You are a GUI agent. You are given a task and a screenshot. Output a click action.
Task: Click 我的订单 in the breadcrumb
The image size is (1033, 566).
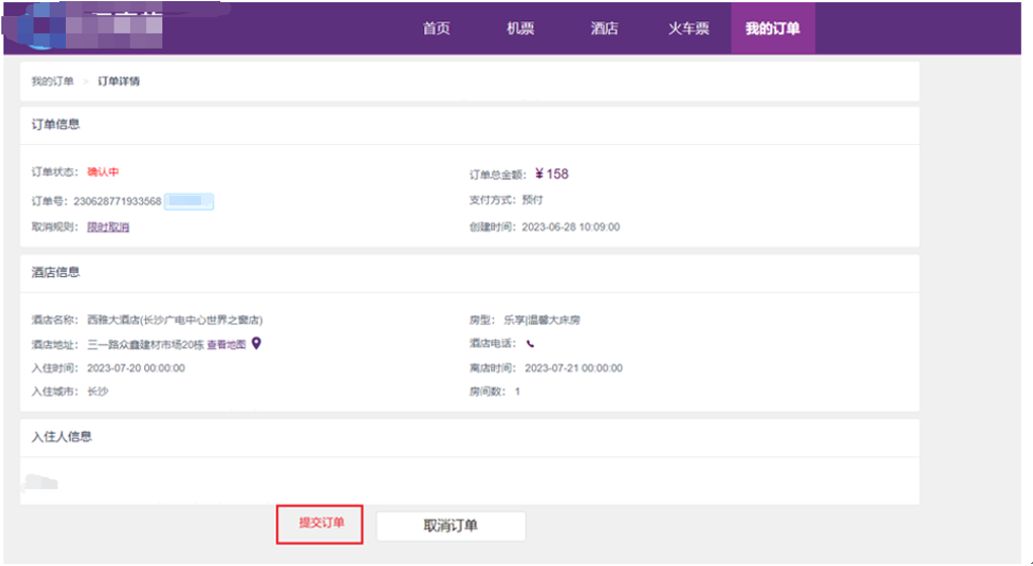click(52, 81)
